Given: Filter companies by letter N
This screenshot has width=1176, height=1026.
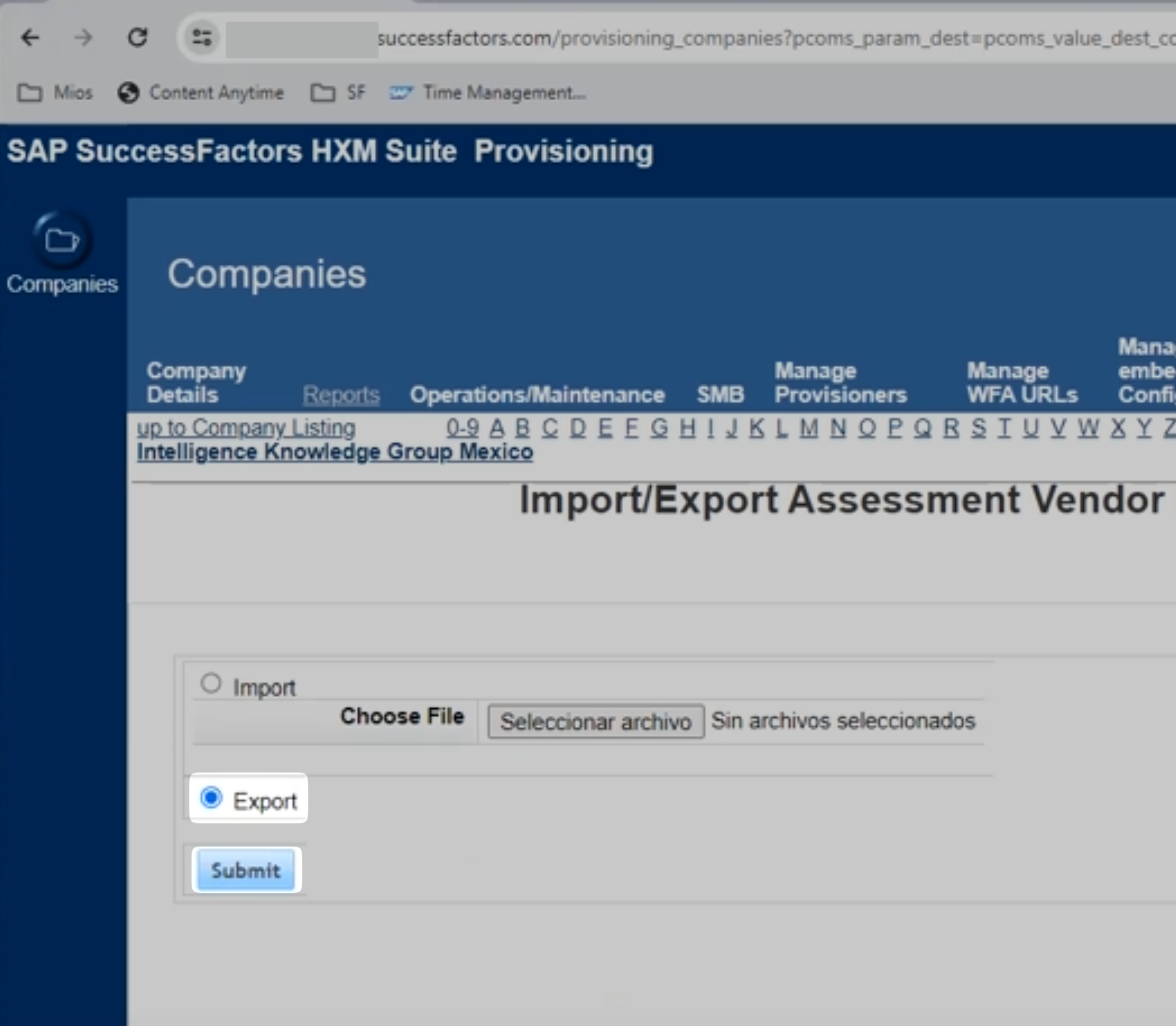Looking at the screenshot, I should [838, 428].
